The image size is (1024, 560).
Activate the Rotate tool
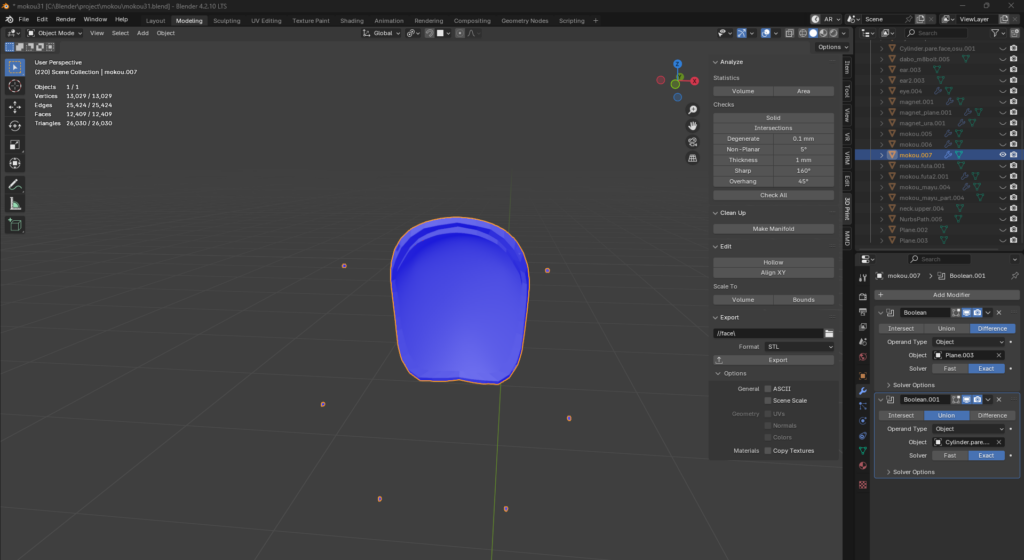tap(15, 125)
